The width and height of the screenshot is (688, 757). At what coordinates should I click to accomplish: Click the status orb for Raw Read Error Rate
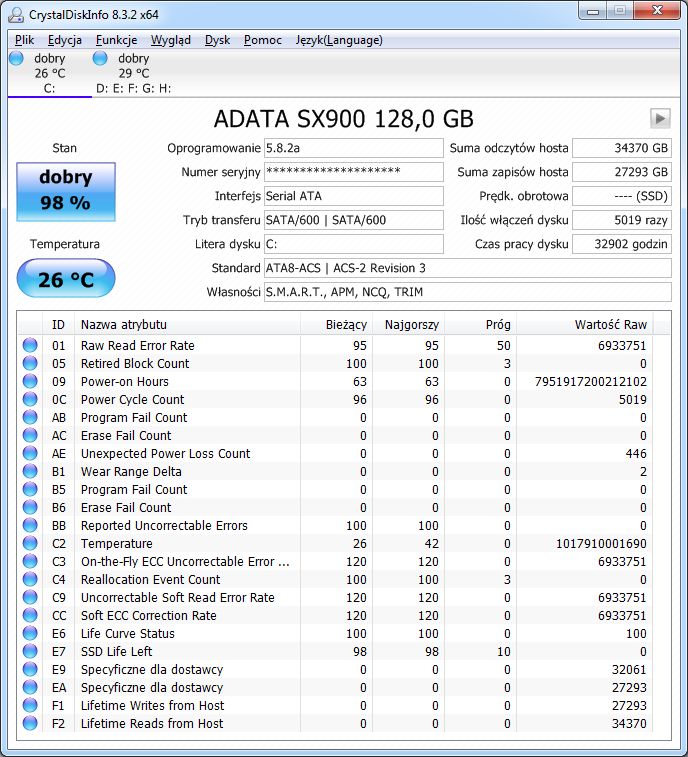(x=30, y=345)
